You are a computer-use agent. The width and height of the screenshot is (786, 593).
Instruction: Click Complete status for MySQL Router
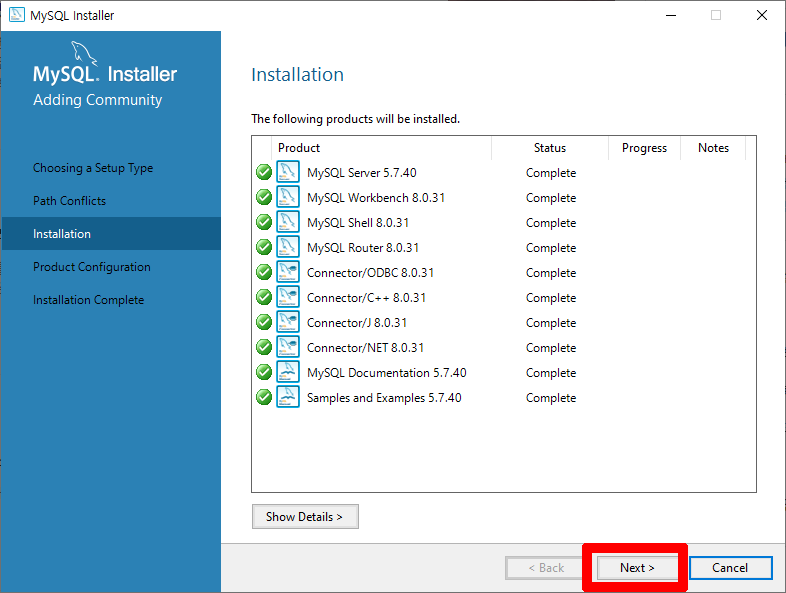[x=551, y=249]
